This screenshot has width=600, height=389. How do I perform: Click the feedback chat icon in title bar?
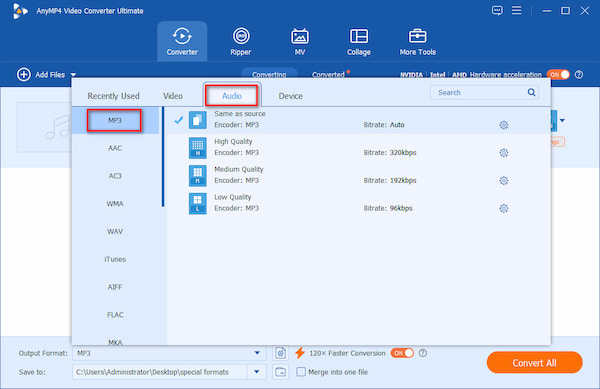click(497, 10)
